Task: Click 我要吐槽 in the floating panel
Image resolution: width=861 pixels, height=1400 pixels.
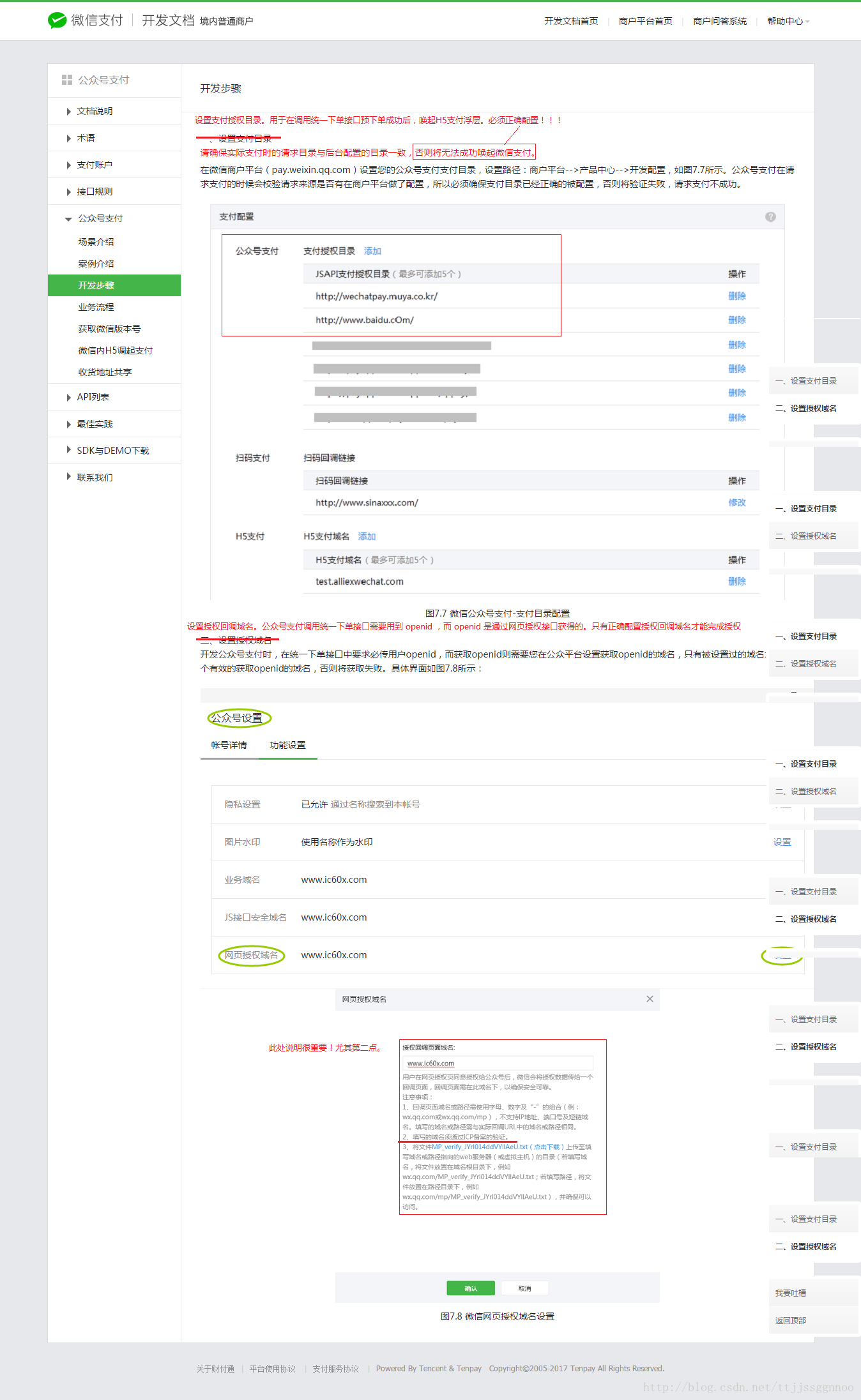Action: coord(791,1293)
